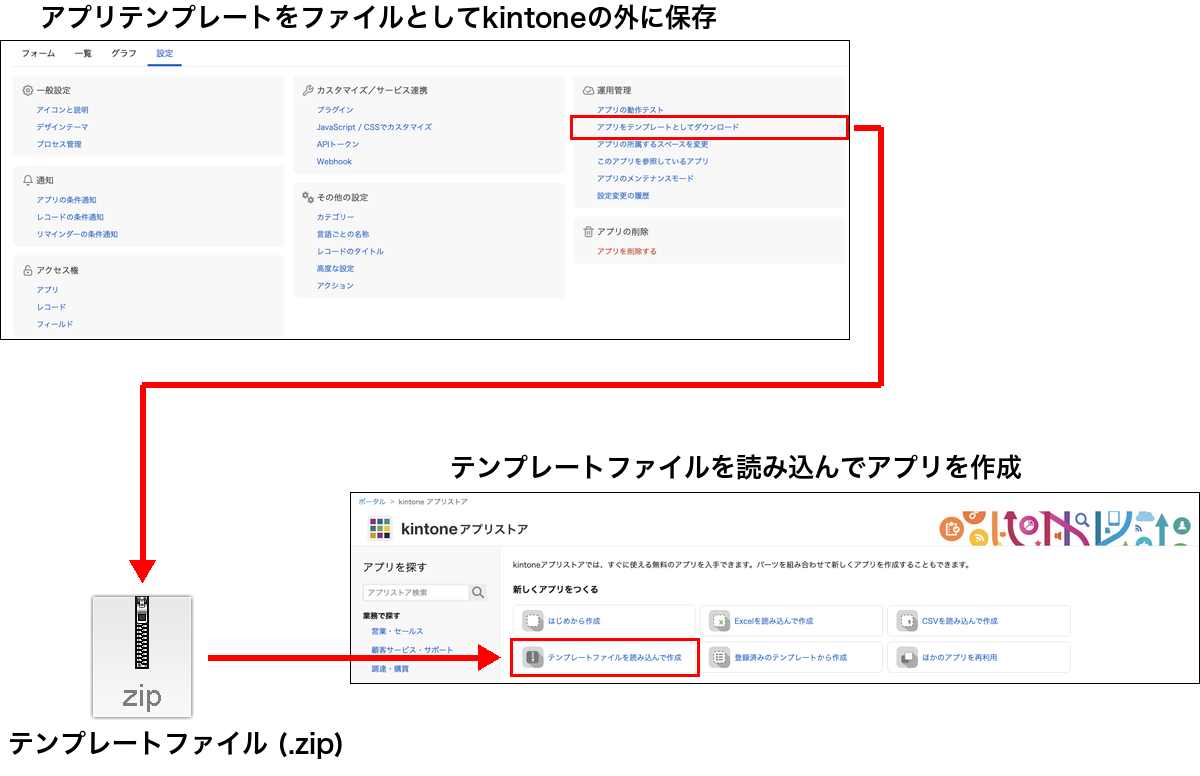The width and height of the screenshot is (1200, 776).
Task: Open 営業・セールス category
Action: [397, 631]
